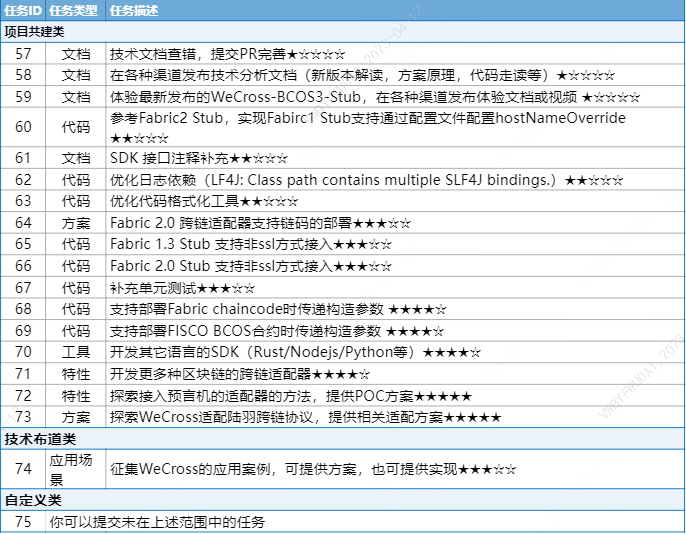686x534 pixels.
Task: Click description 补充单元测试
Action: point(182,288)
